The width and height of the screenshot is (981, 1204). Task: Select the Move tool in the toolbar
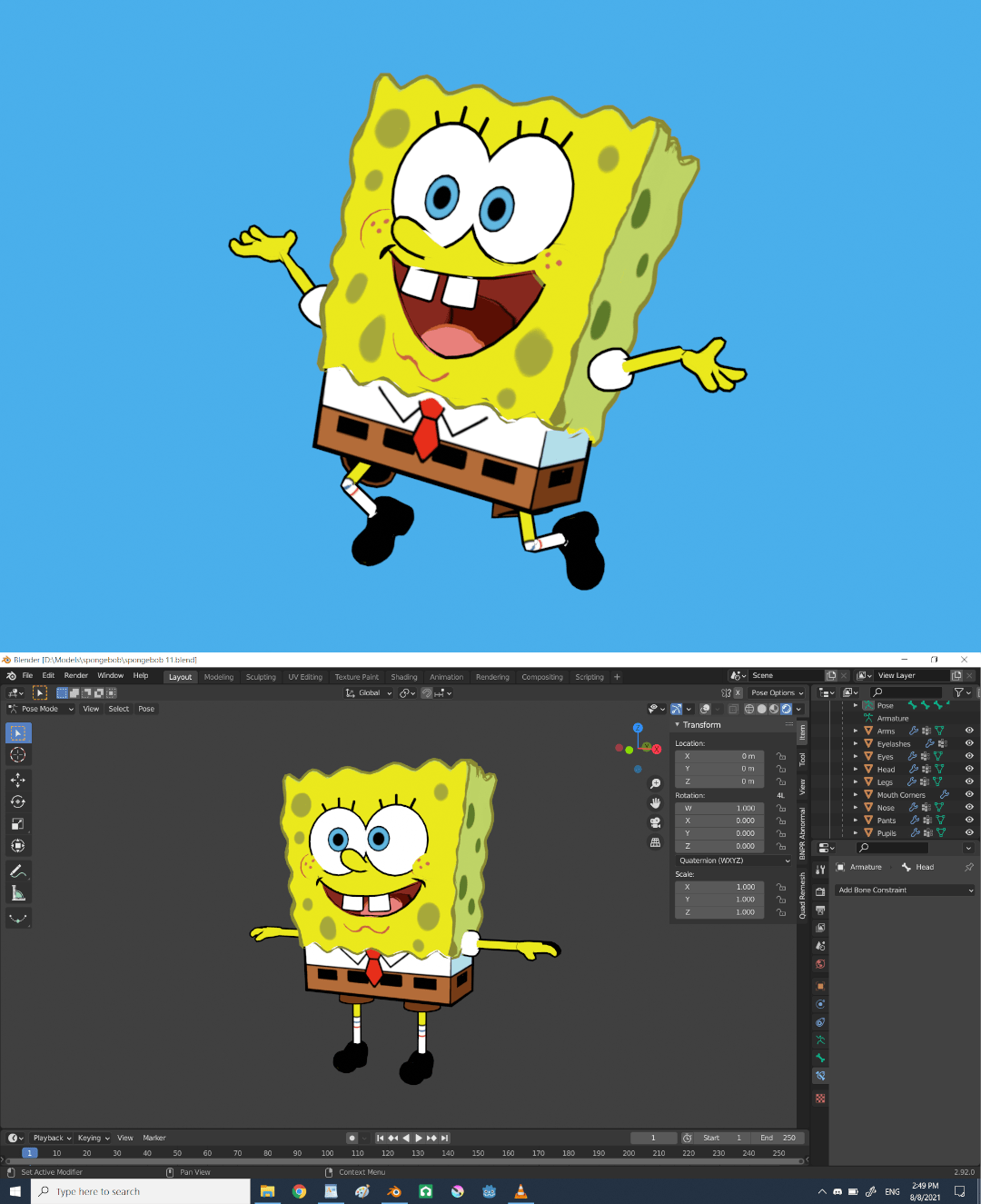[x=18, y=780]
